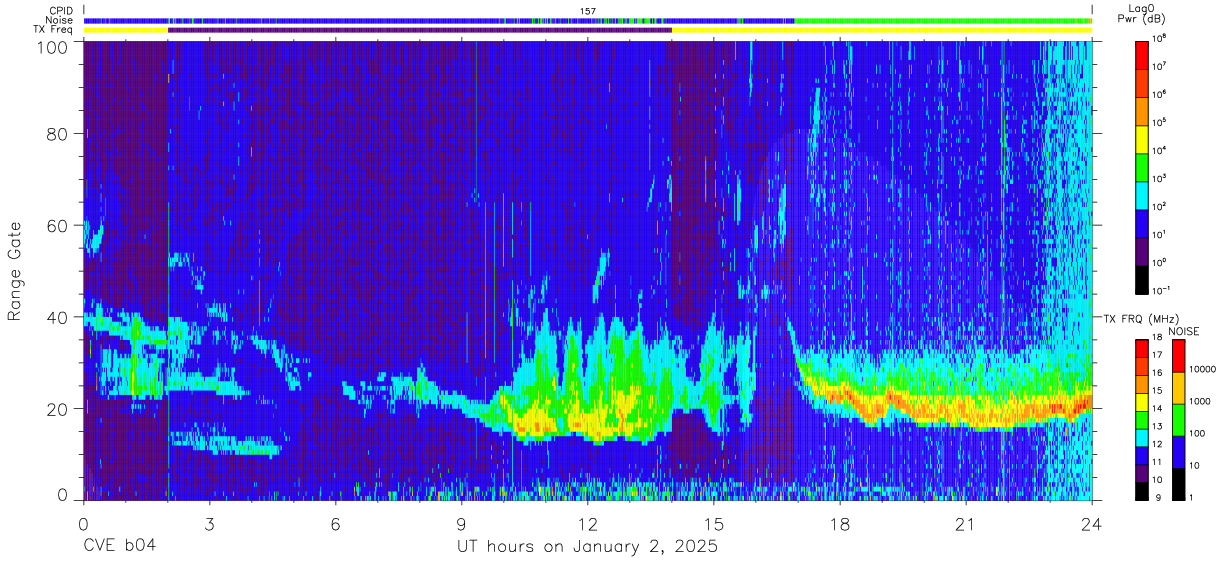Viewport: 1228px width, 567px height.
Task: Click the 'Range Gate' axis title
Action: point(15,271)
